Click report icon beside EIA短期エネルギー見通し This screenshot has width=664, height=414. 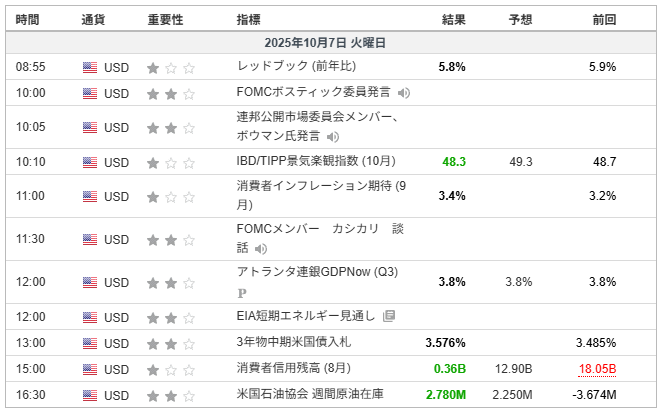tap(389, 316)
